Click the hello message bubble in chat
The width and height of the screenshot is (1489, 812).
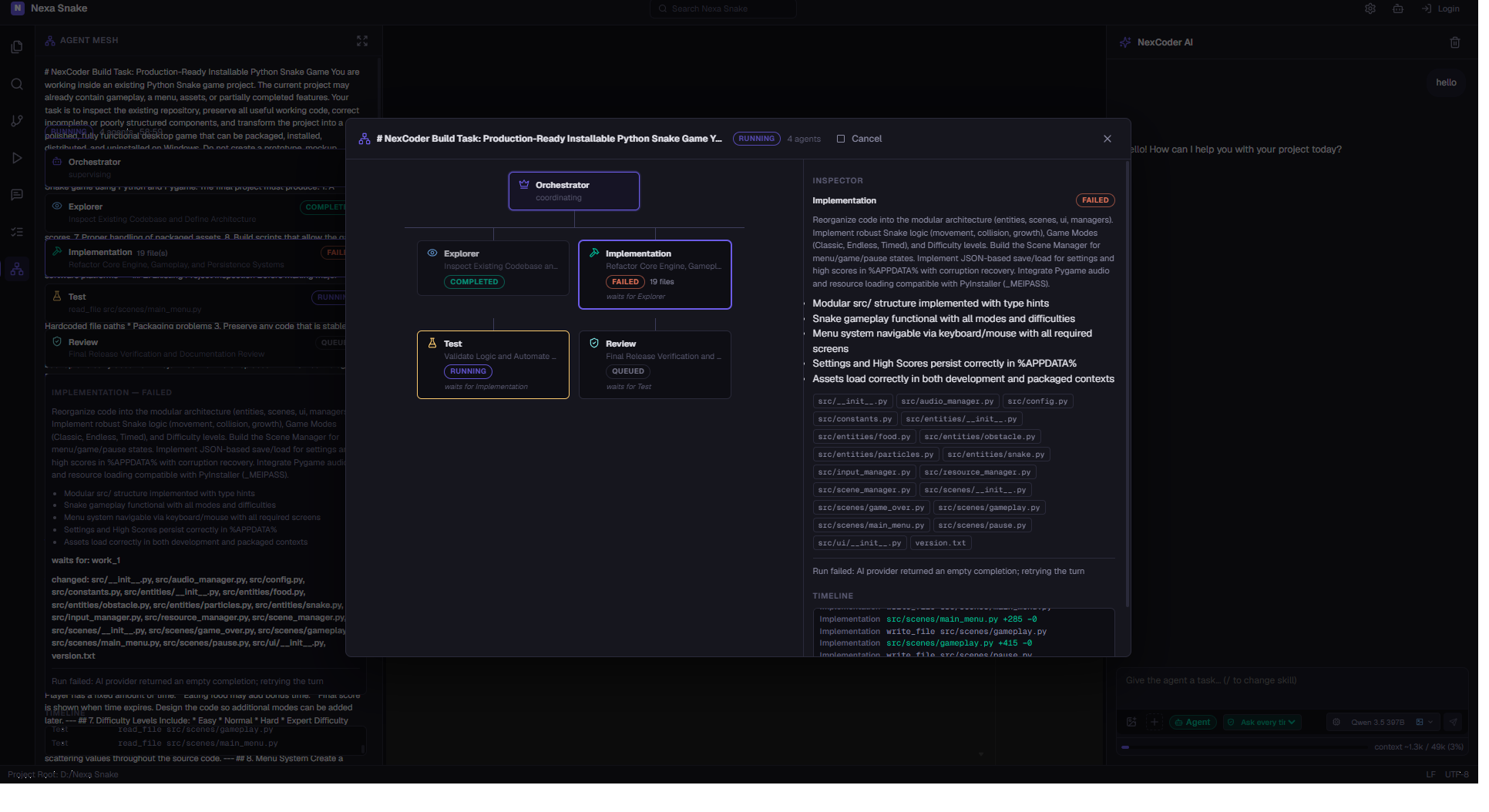point(1446,82)
